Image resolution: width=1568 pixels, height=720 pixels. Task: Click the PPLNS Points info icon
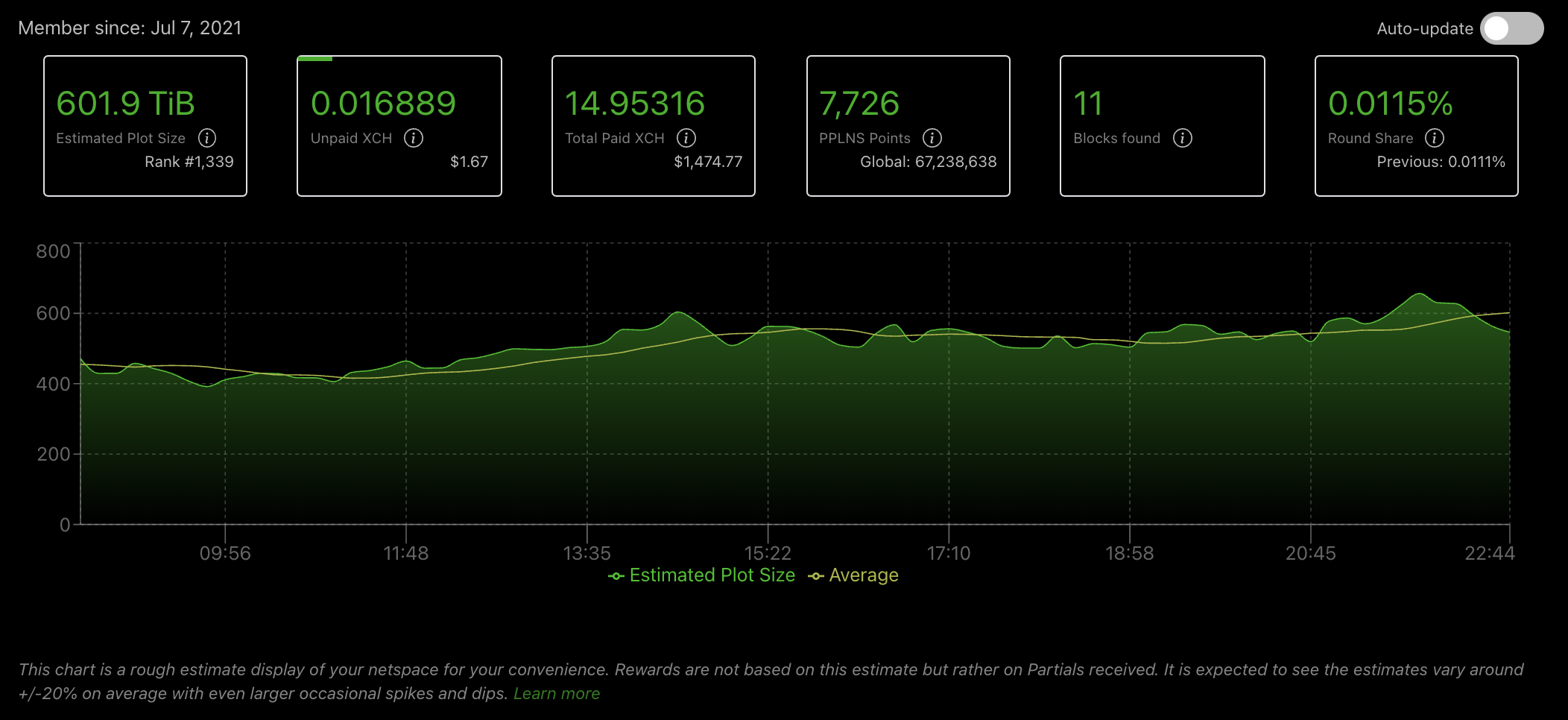(932, 138)
